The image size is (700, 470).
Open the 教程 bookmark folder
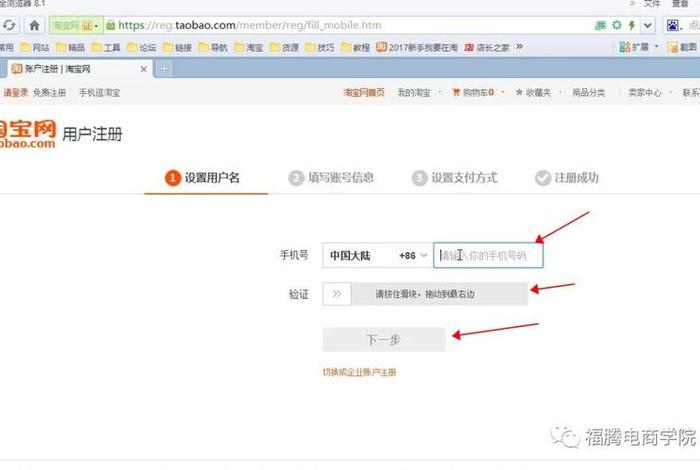click(356, 47)
